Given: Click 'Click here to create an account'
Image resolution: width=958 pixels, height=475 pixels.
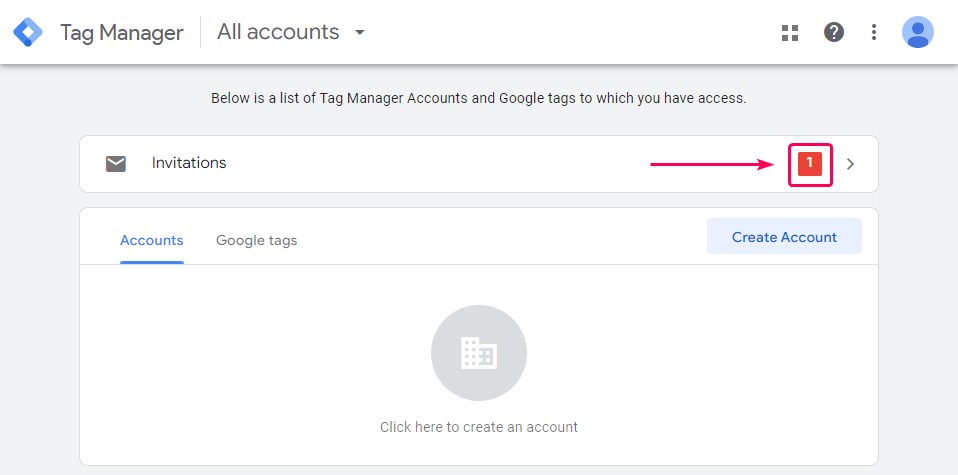Looking at the screenshot, I should pos(479,427).
